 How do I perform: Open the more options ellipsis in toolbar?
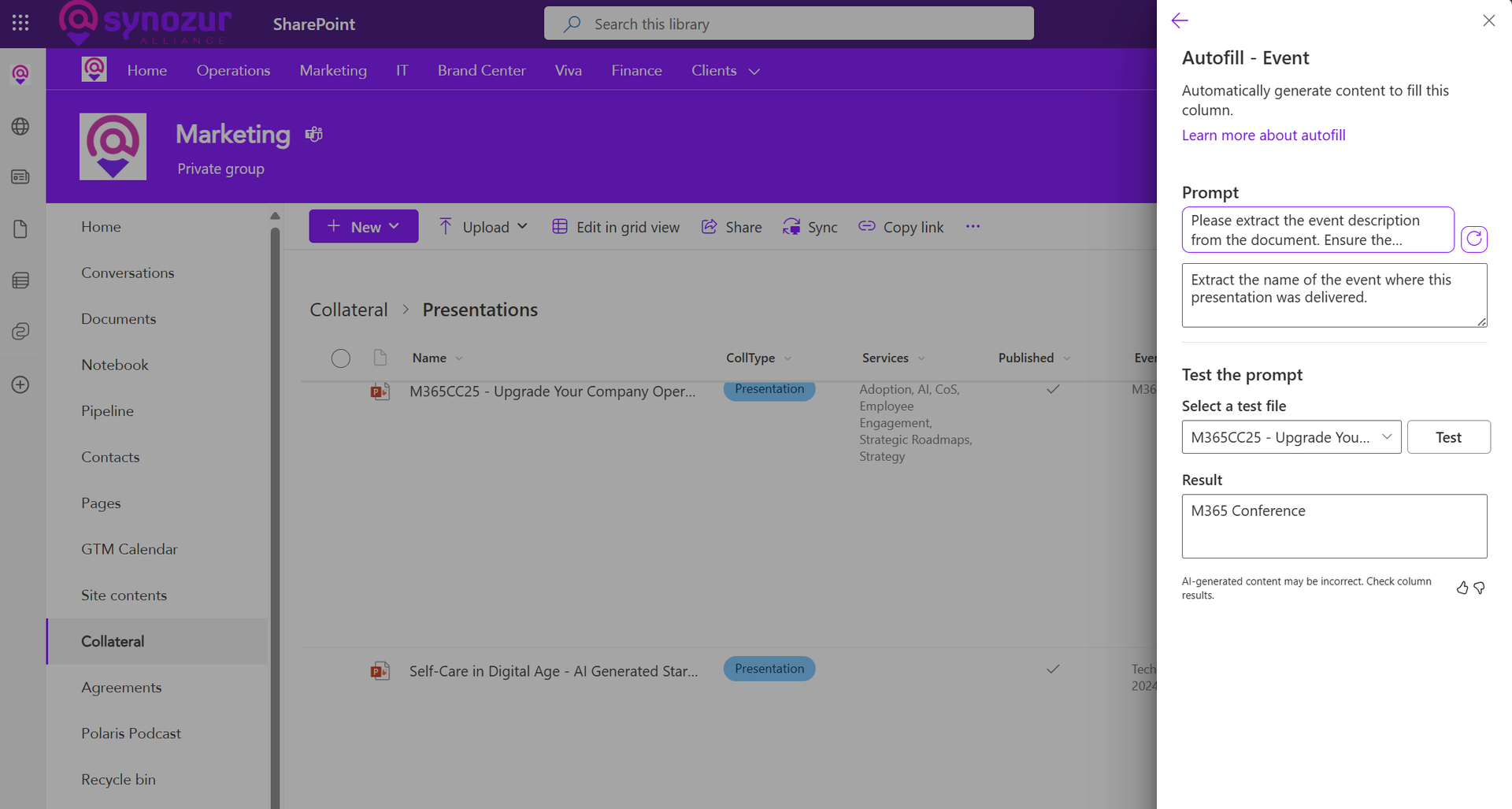coord(973,226)
